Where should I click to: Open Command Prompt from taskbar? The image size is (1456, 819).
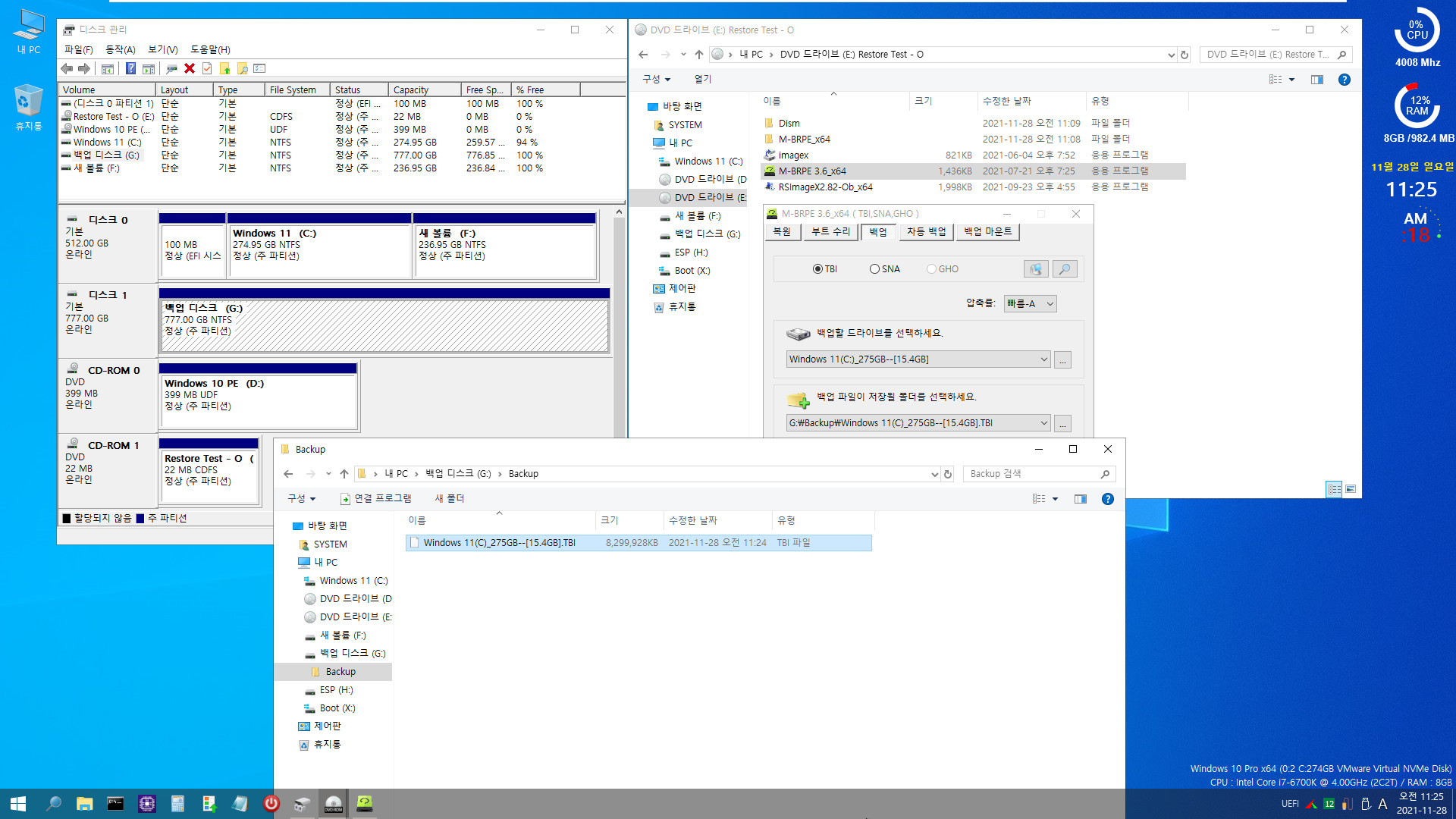click(115, 804)
